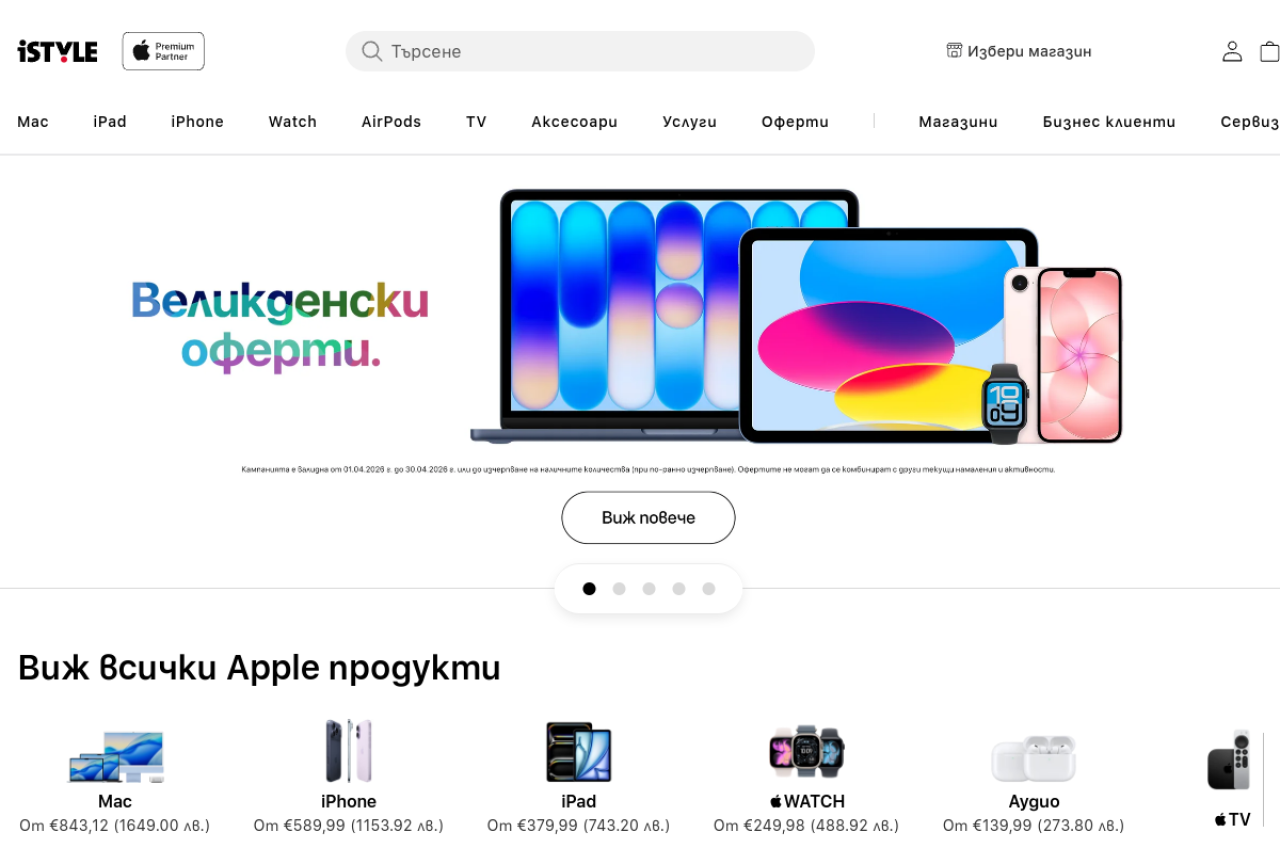
Task: Open the iPad category product image
Action: (578, 752)
